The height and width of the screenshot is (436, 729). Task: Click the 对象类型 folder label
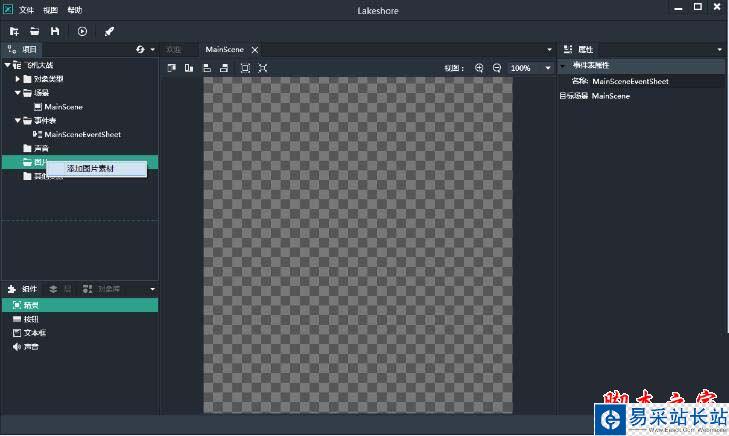[x=48, y=79]
